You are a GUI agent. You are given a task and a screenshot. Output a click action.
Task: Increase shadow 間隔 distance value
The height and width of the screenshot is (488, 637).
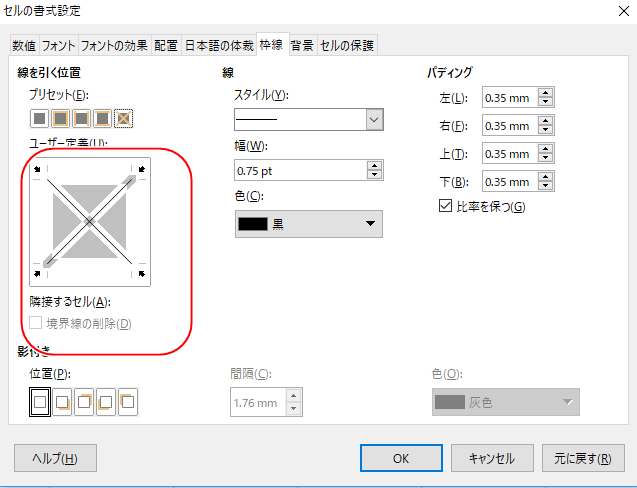click(293, 395)
